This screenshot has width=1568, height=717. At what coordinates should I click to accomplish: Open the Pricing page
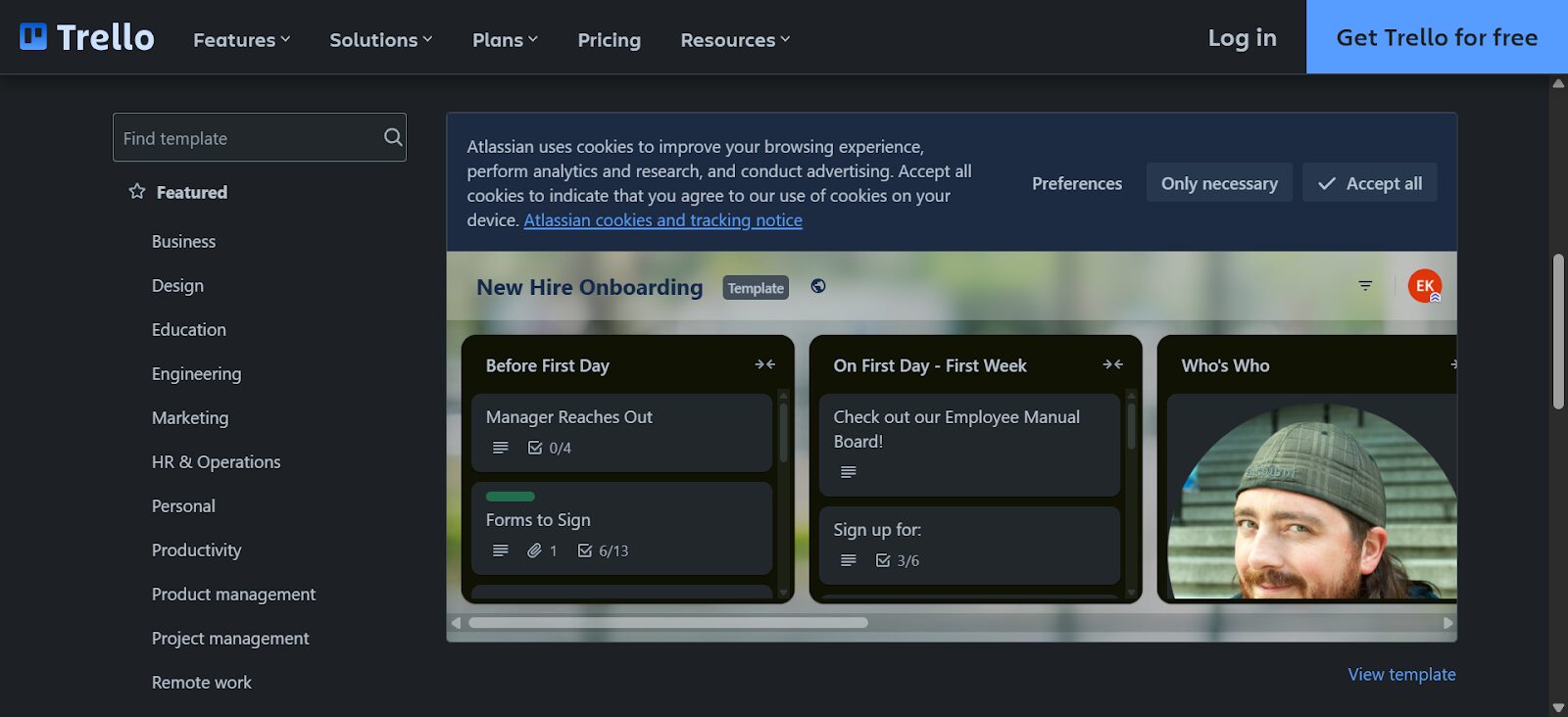point(609,39)
